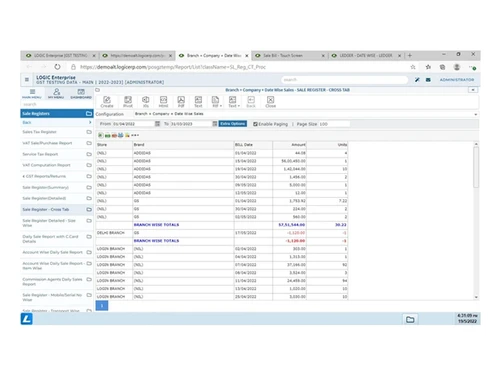
Task: Click the Amount column header
Action: (x=289, y=145)
